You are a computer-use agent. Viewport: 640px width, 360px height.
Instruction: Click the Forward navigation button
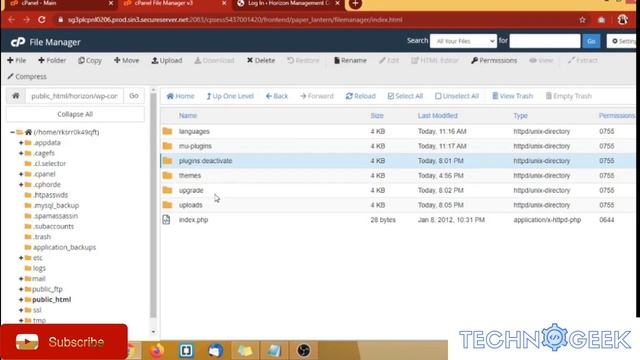tap(317, 96)
